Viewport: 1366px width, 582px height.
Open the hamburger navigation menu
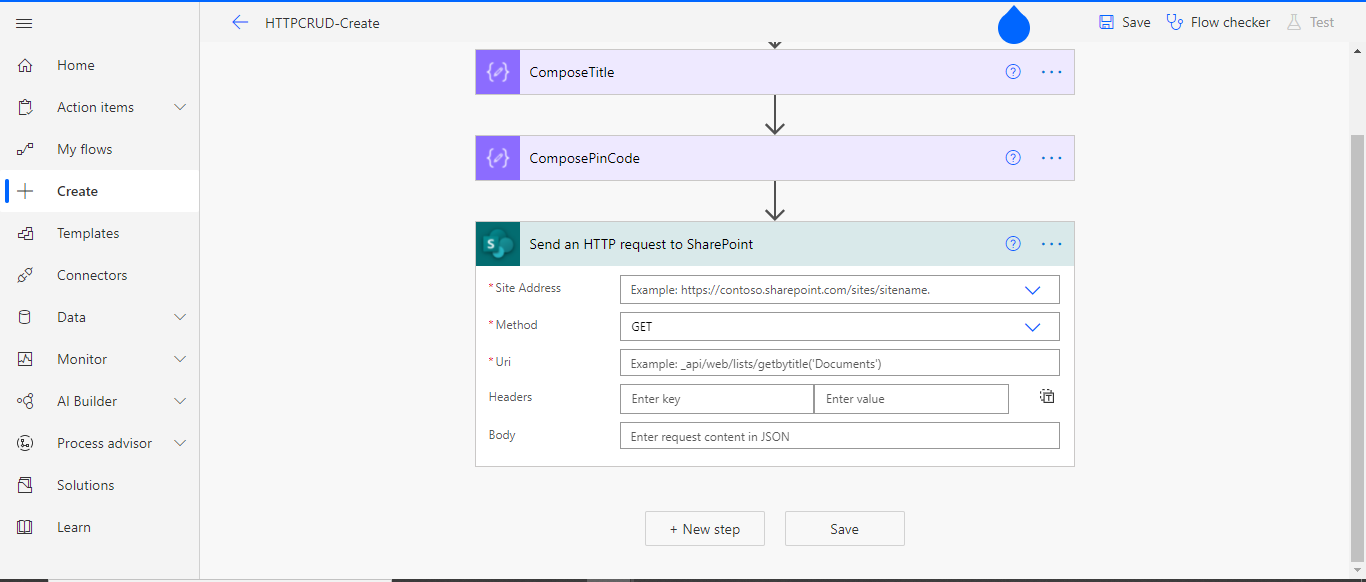point(24,23)
